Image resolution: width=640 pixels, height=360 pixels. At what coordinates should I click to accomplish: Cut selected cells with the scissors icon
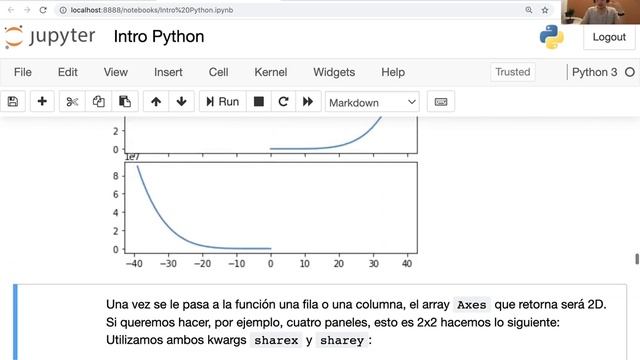click(x=72, y=102)
